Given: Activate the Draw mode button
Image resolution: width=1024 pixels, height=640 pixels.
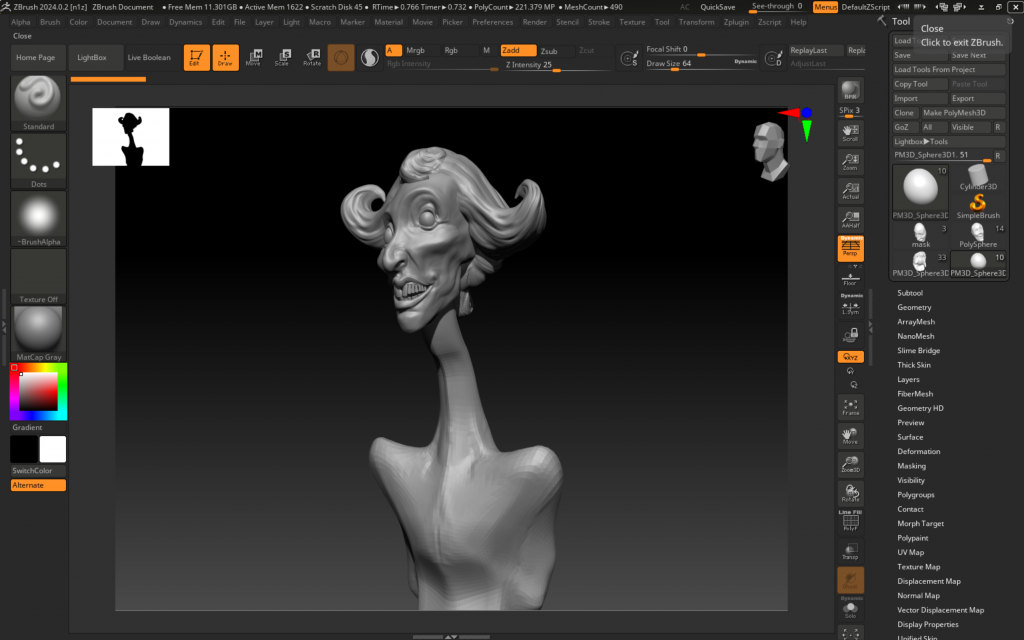Looking at the screenshot, I should 225,57.
